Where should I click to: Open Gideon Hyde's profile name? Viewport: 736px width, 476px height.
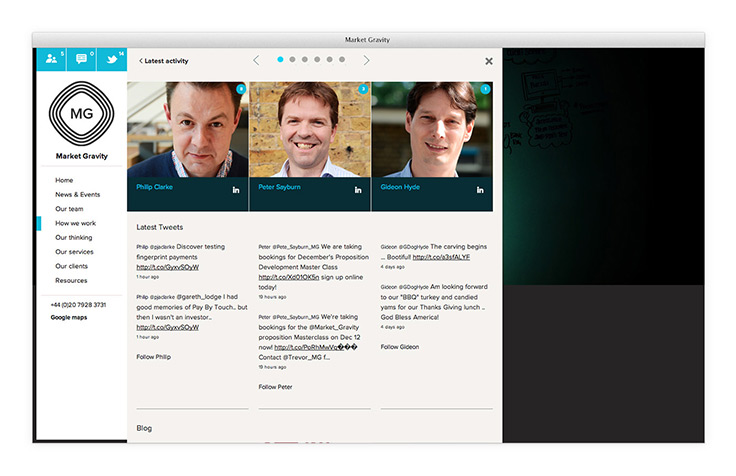pyautogui.click(x=400, y=187)
